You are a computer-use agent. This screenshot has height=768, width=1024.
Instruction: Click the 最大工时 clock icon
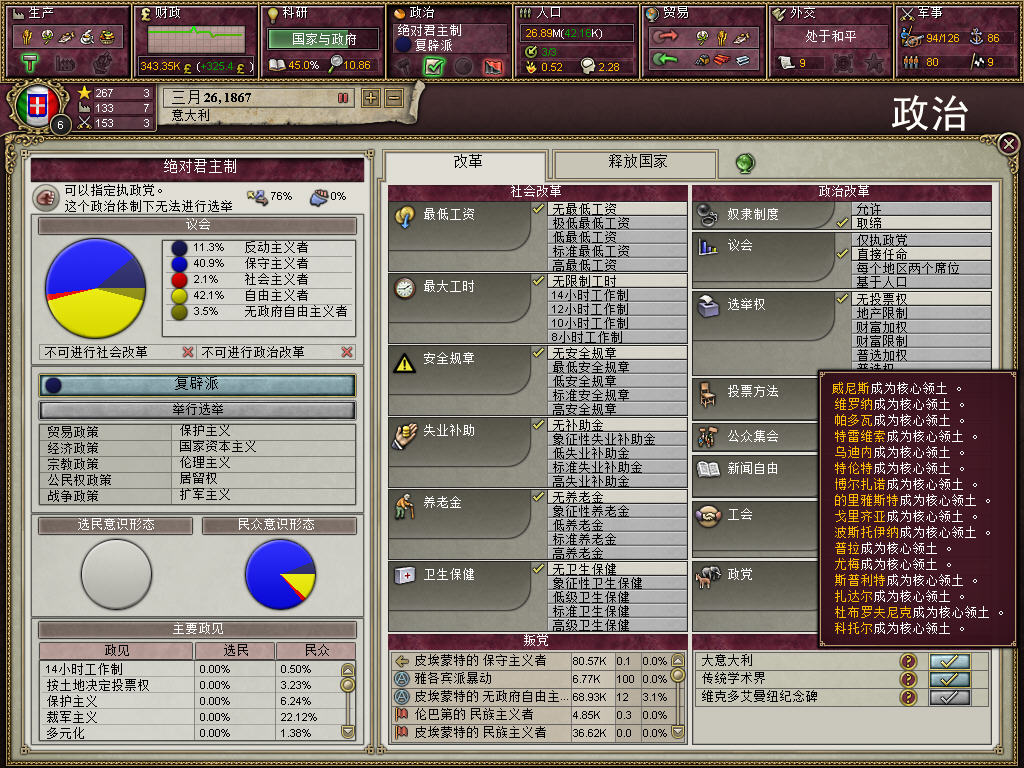(x=405, y=287)
